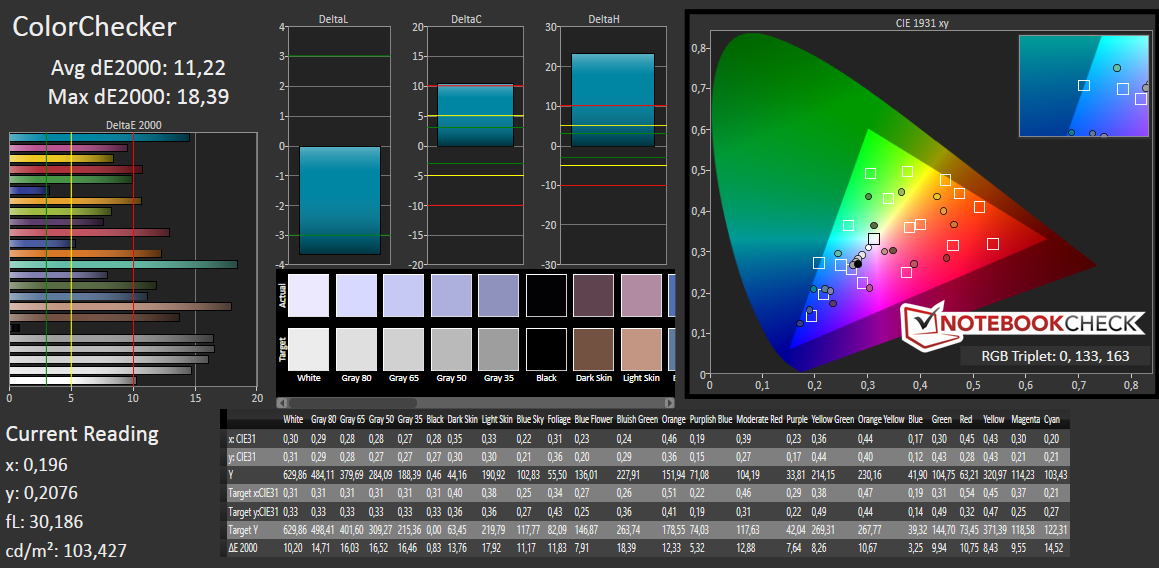The width and height of the screenshot is (1159, 568).
Task: Pick the Target Light Skin swatch
Action: pos(640,349)
